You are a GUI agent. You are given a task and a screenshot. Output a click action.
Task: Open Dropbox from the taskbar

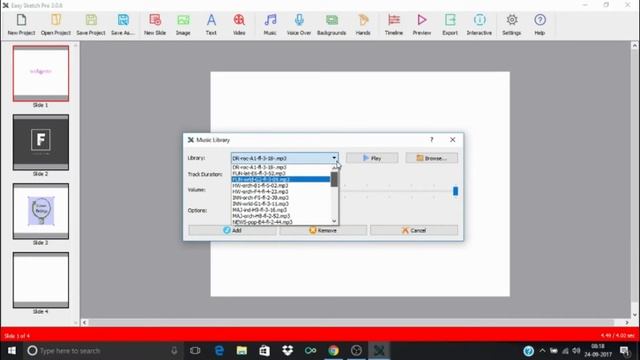click(288, 351)
